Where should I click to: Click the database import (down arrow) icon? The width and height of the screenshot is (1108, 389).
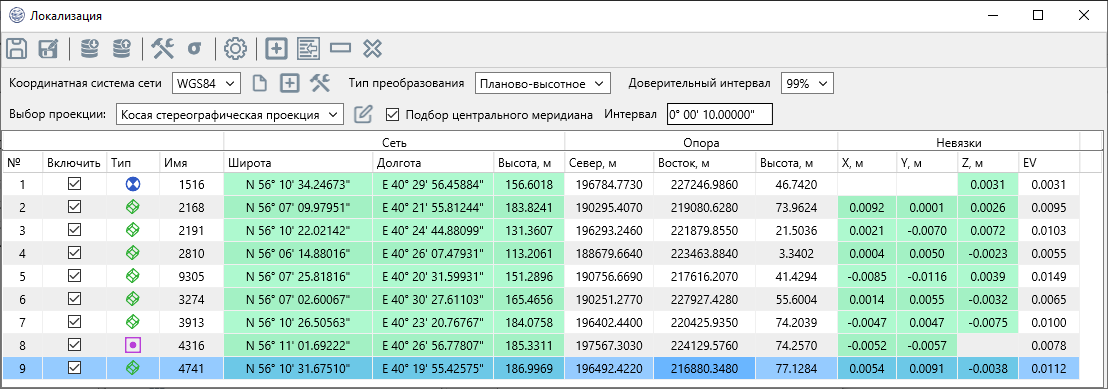coord(89,48)
